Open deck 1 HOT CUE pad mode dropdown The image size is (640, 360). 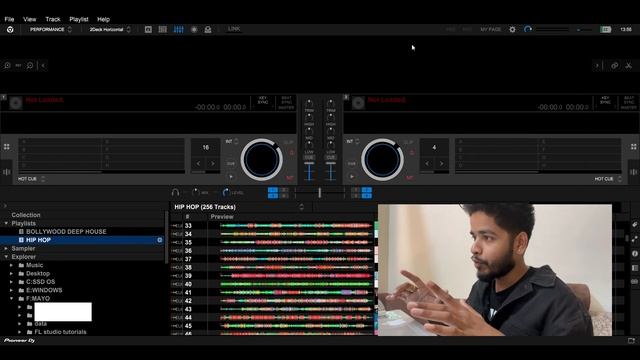pyautogui.click(x=31, y=179)
